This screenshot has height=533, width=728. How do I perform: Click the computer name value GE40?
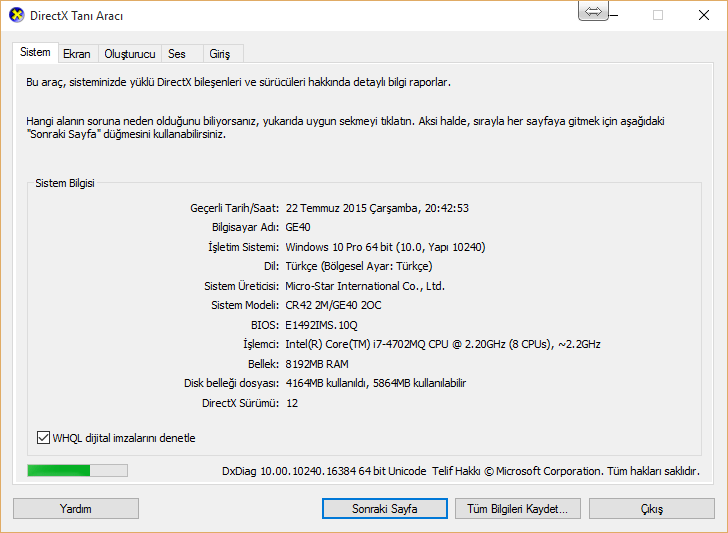298,228
